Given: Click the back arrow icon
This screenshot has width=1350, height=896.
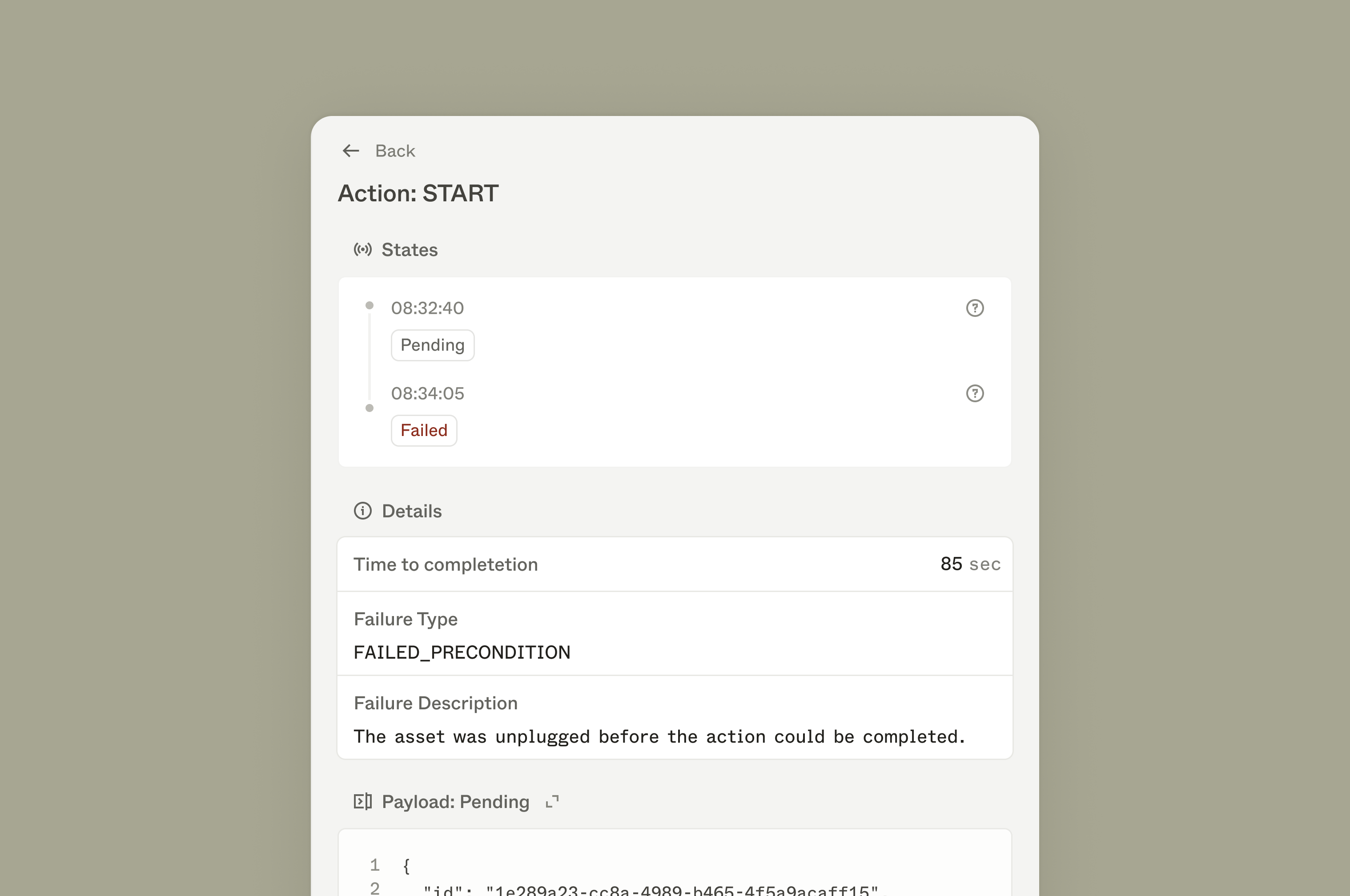Looking at the screenshot, I should pyautogui.click(x=350, y=151).
